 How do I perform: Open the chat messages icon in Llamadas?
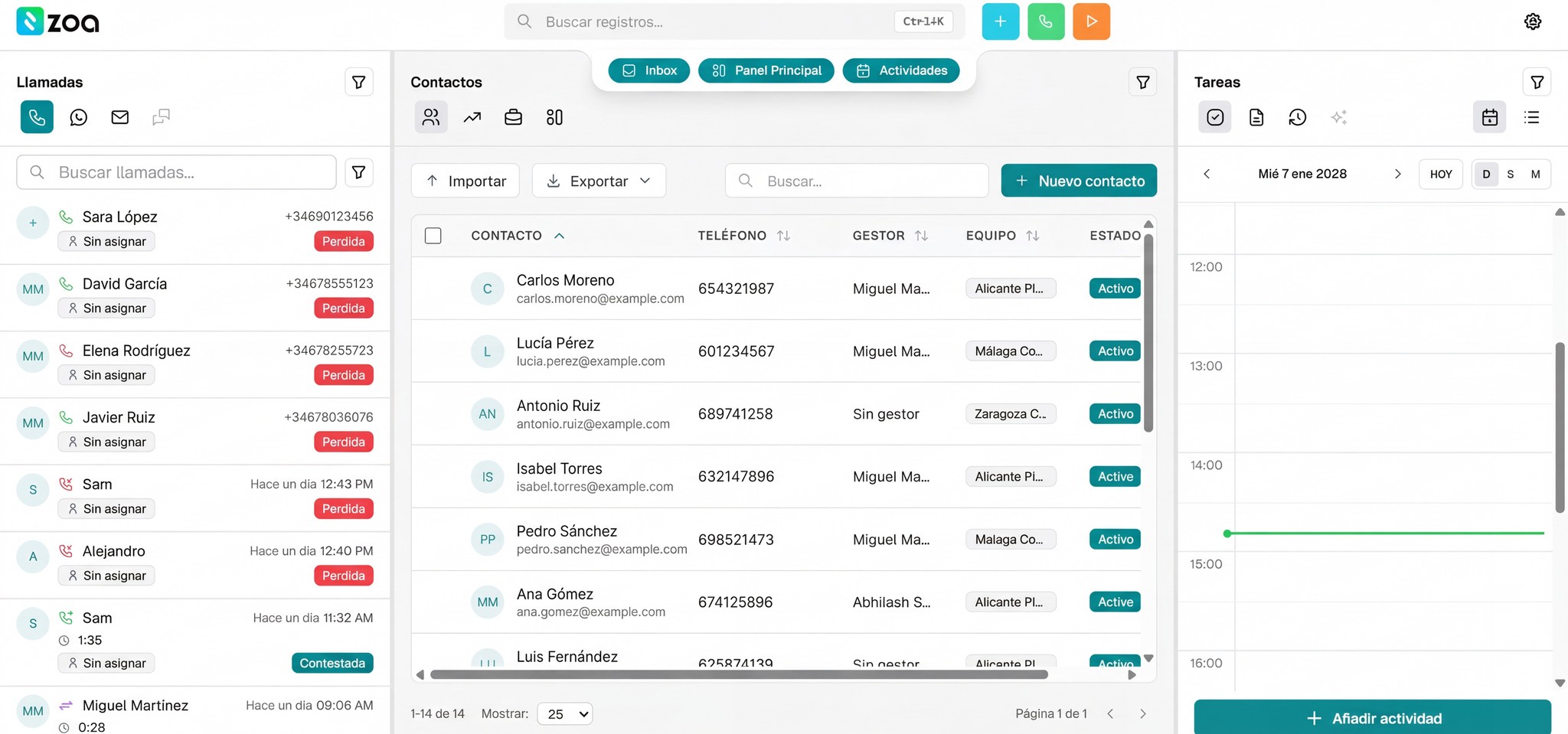[x=161, y=117]
